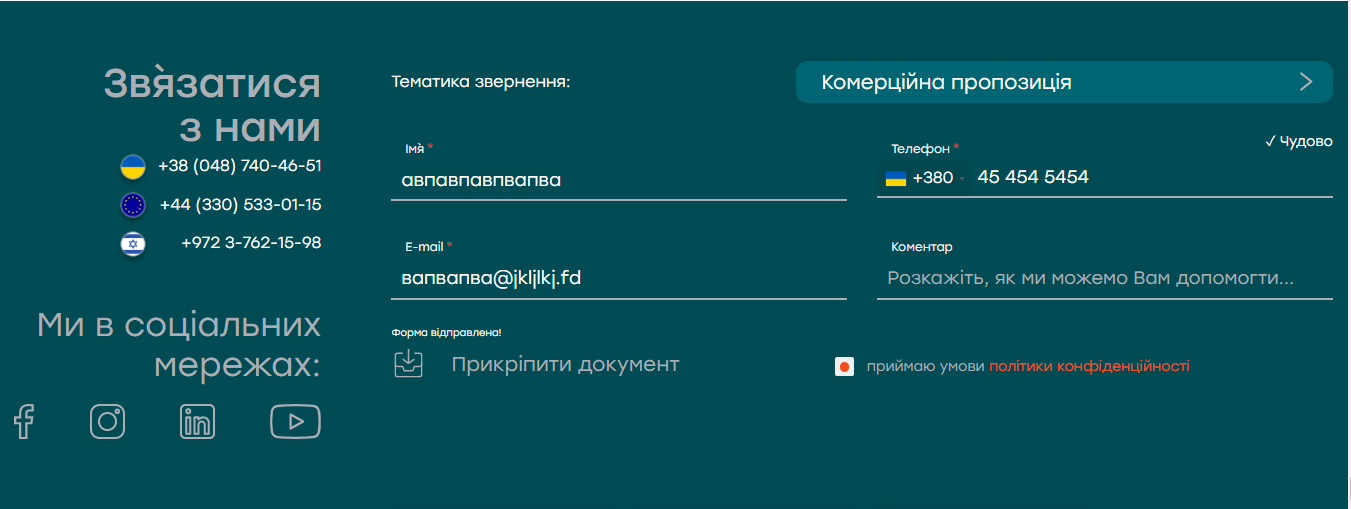
Task: Focus the Імя name input field
Action: [x=619, y=181]
